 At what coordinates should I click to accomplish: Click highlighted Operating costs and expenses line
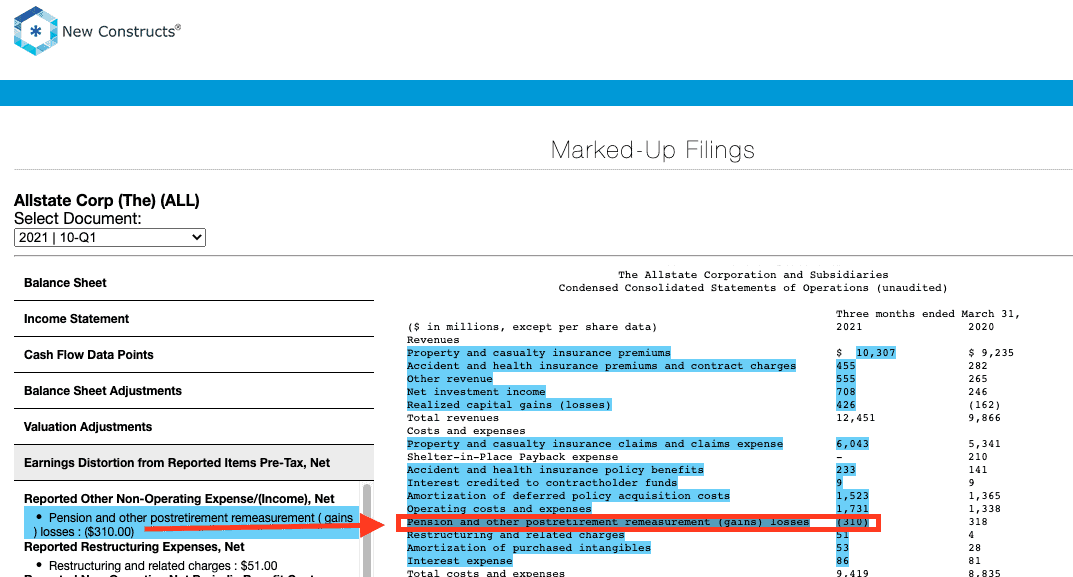point(499,509)
